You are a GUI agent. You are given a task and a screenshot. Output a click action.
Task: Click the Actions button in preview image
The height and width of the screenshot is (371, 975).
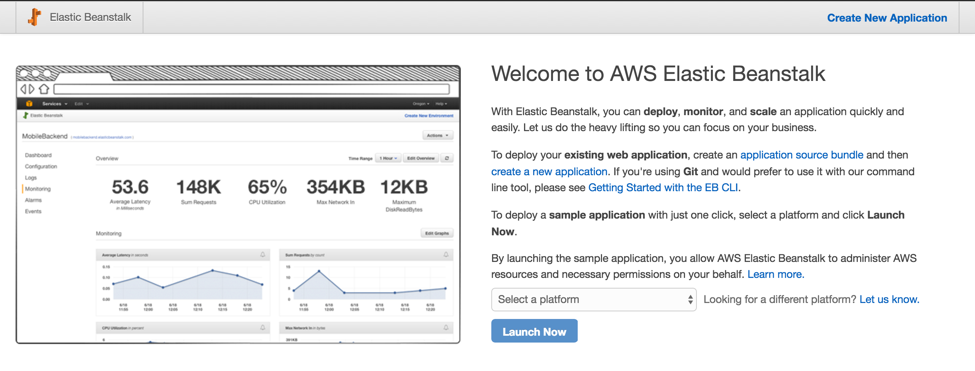438,135
